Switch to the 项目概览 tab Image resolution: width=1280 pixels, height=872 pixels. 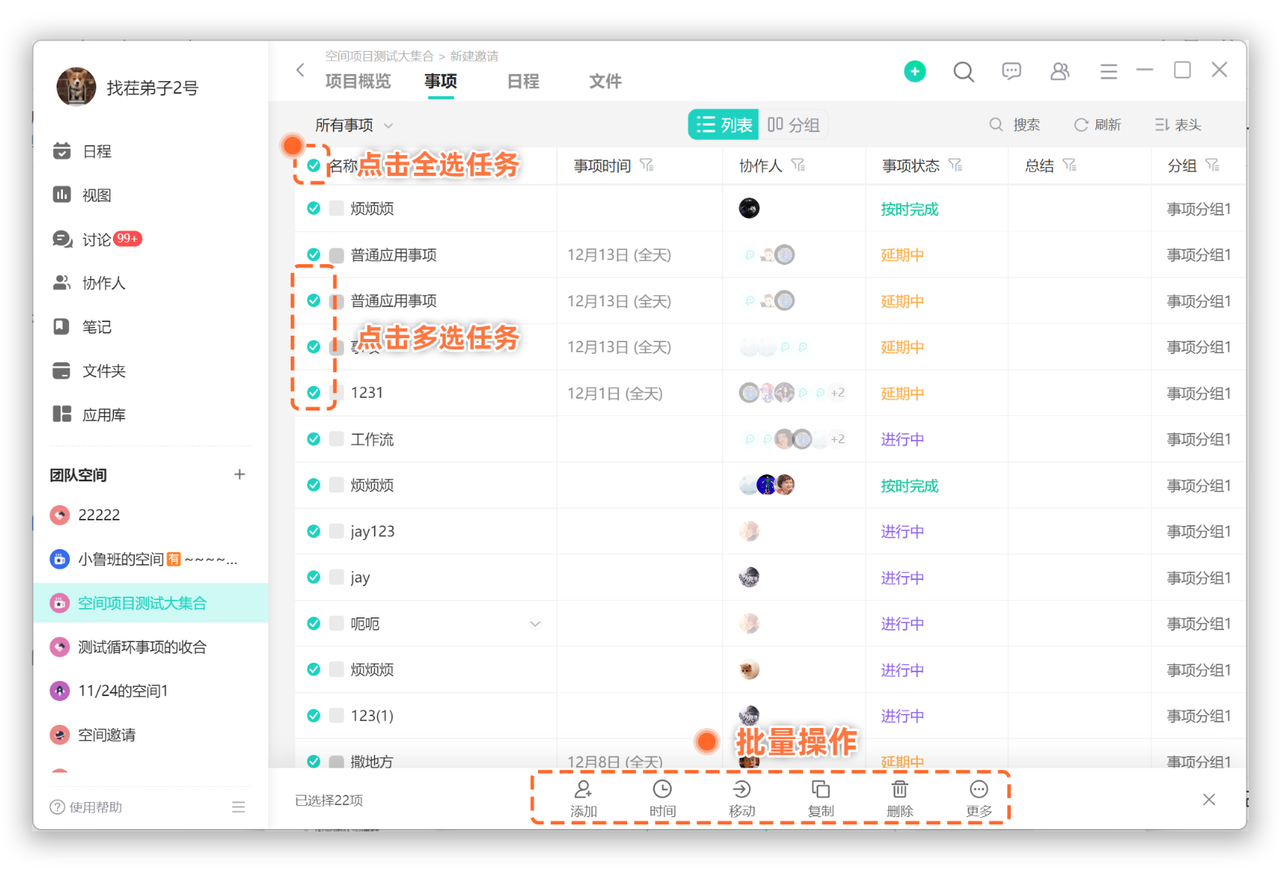point(357,82)
